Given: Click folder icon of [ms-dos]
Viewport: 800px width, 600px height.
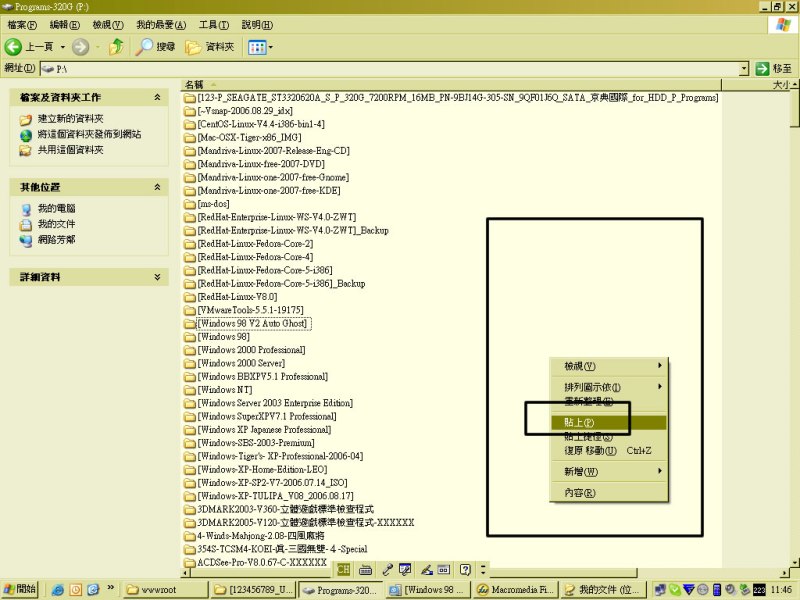Looking at the screenshot, I should 190,204.
